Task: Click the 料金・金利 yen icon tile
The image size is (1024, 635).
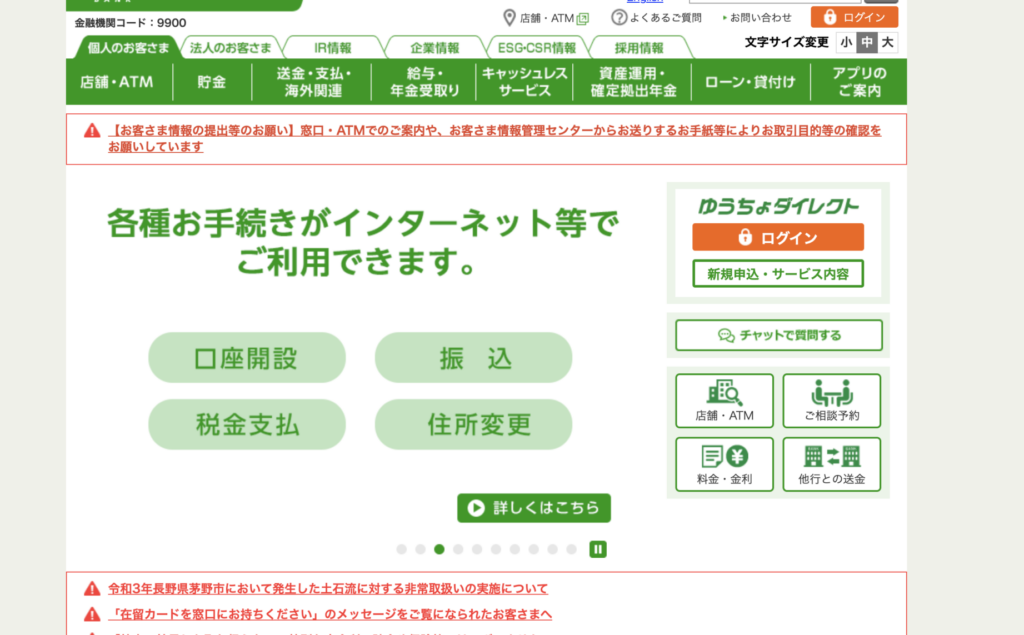Action: (724, 464)
